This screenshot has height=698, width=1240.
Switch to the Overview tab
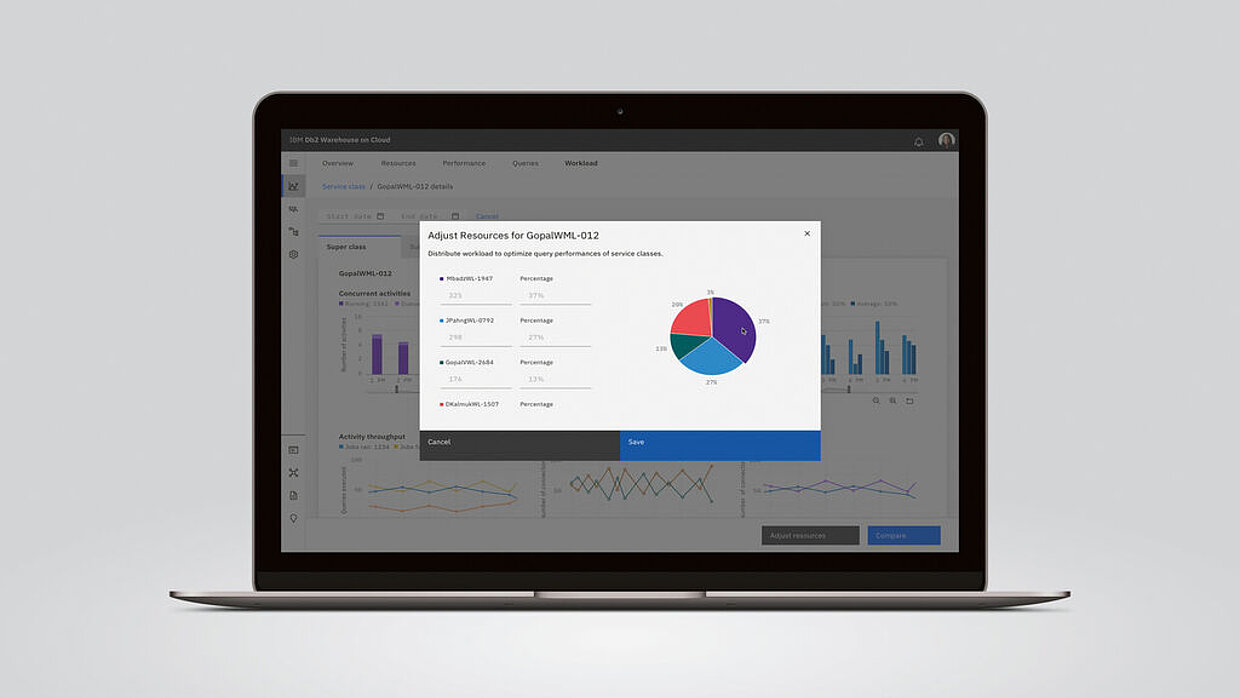click(x=337, y=163)
